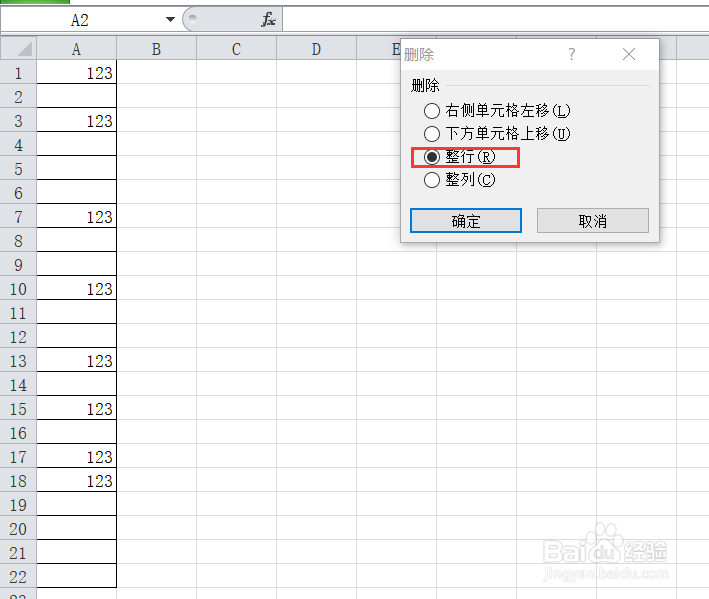Click the select-all corner triangle
This screenshot has height=599, width=709.
[x=19, y=48]
